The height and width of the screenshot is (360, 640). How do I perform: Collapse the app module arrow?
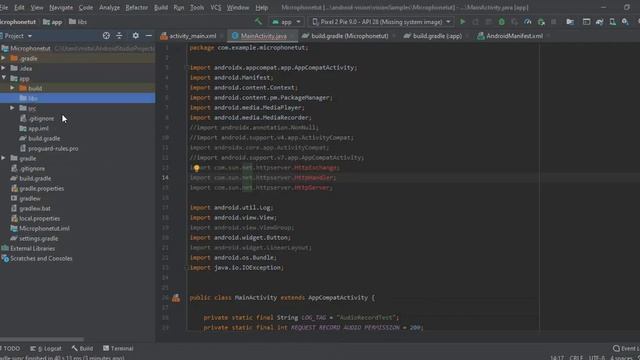click(x=4, y=78)
